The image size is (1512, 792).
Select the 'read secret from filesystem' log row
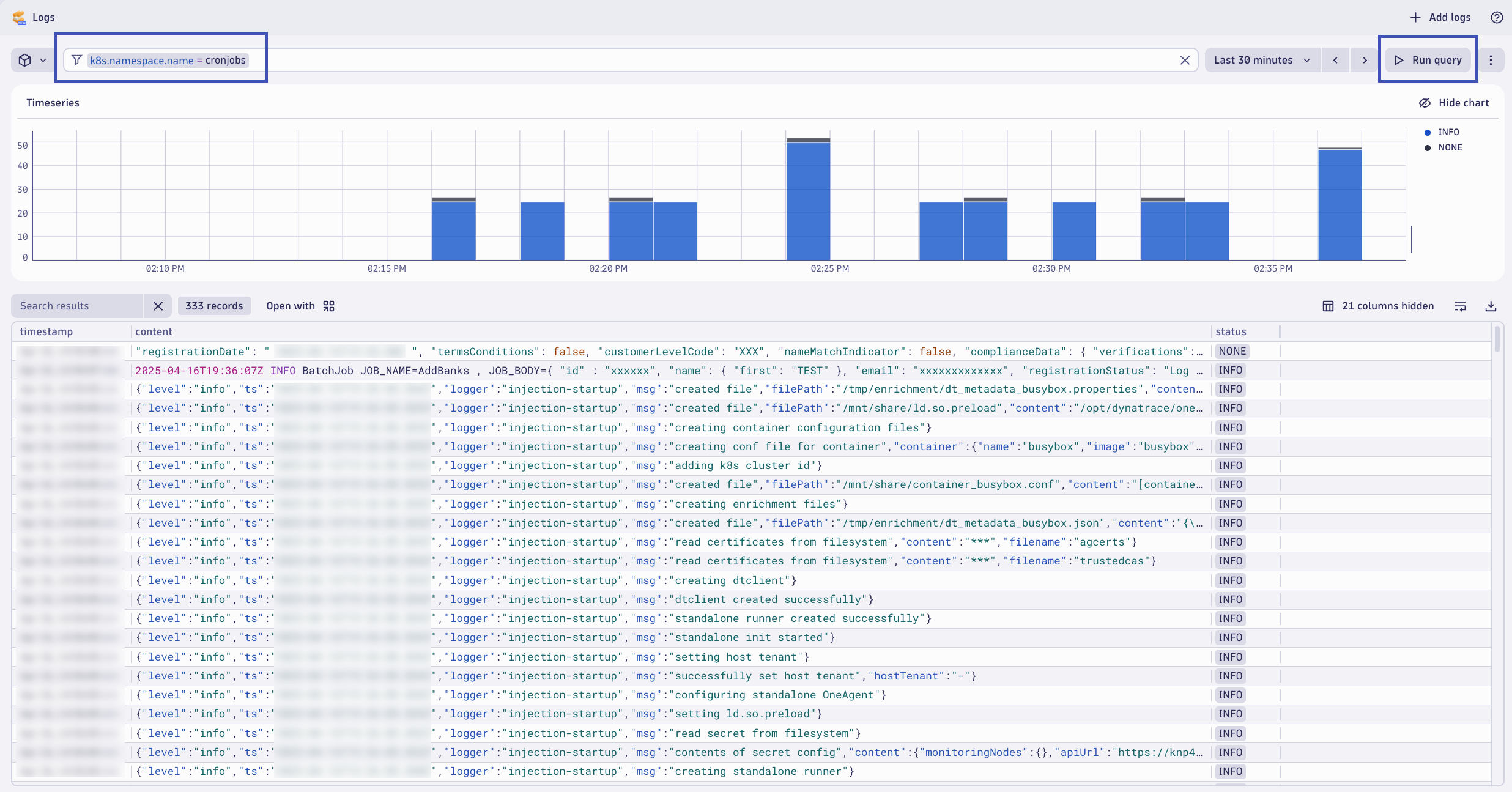[x=752, y=733]
